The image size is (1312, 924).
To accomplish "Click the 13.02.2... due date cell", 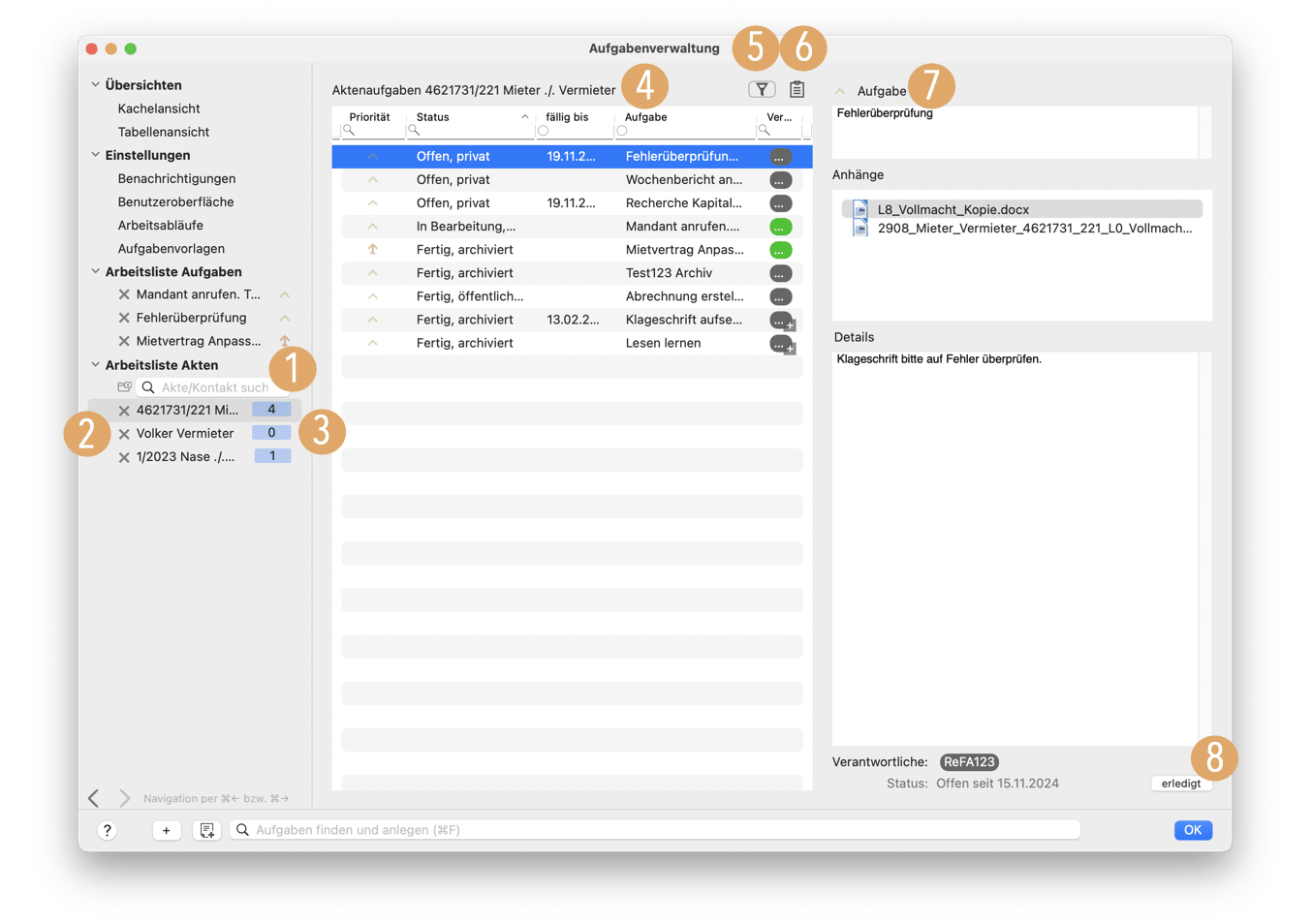I will (x=573, y=320).
